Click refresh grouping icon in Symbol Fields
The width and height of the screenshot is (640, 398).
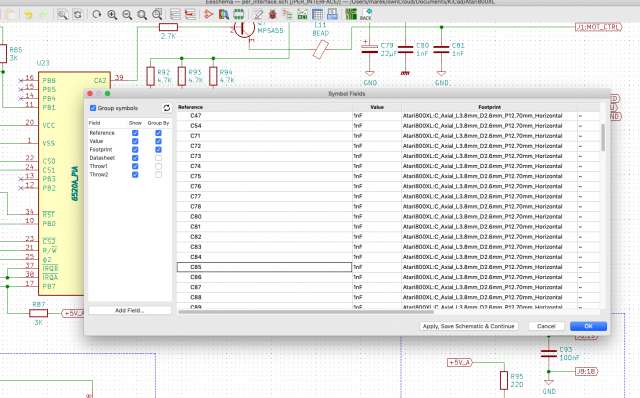point(167,108)
